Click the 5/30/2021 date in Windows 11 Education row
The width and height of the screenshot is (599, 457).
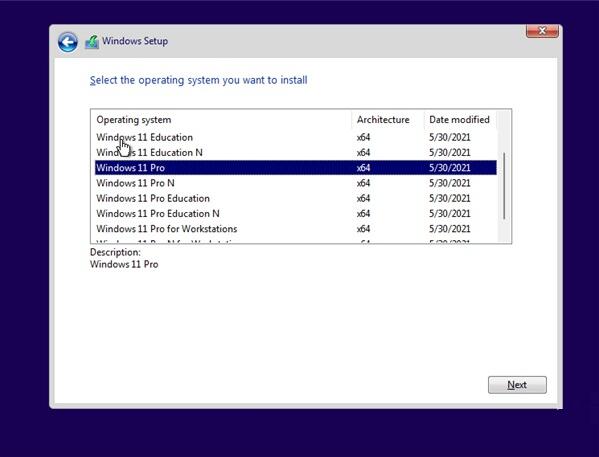(450, 137)
